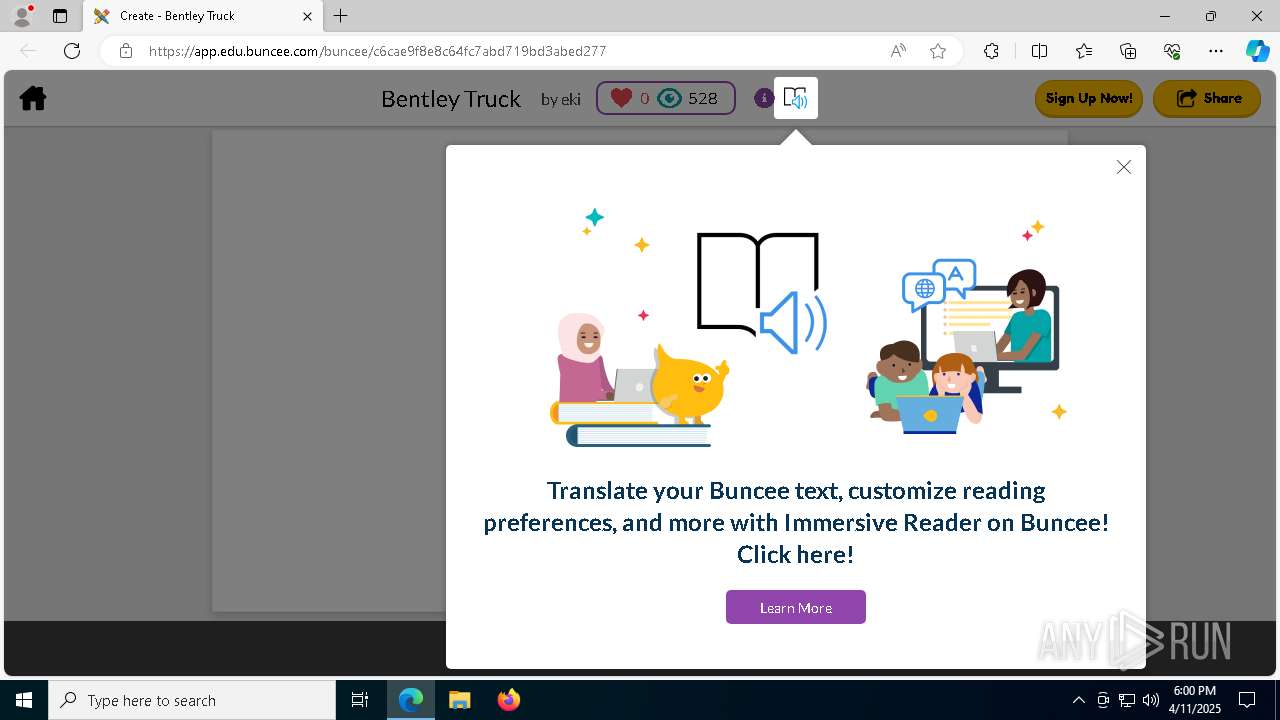The image size is (1280, 720).
Task: Open volume control in tray
Action: pos(1151,700)
